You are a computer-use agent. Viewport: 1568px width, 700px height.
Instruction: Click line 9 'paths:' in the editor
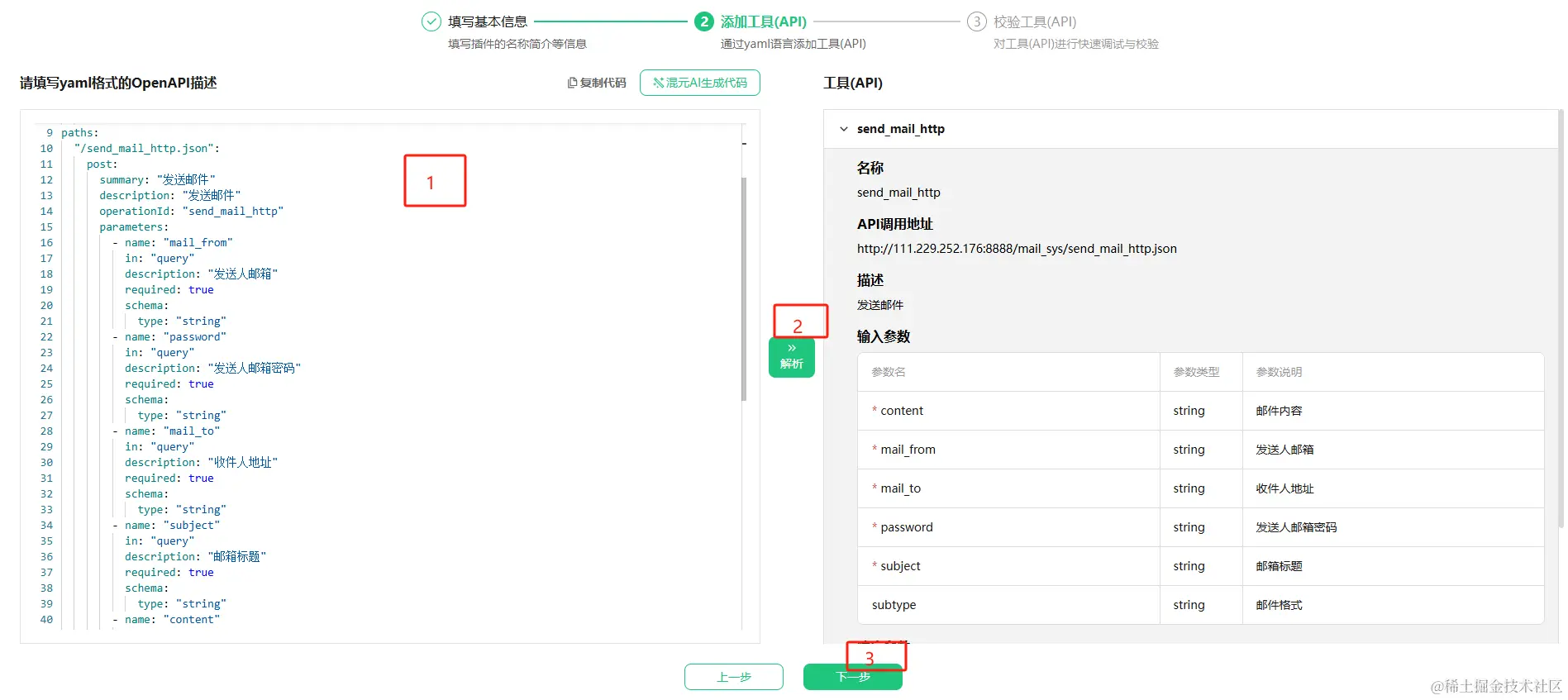tap(79, 132)
